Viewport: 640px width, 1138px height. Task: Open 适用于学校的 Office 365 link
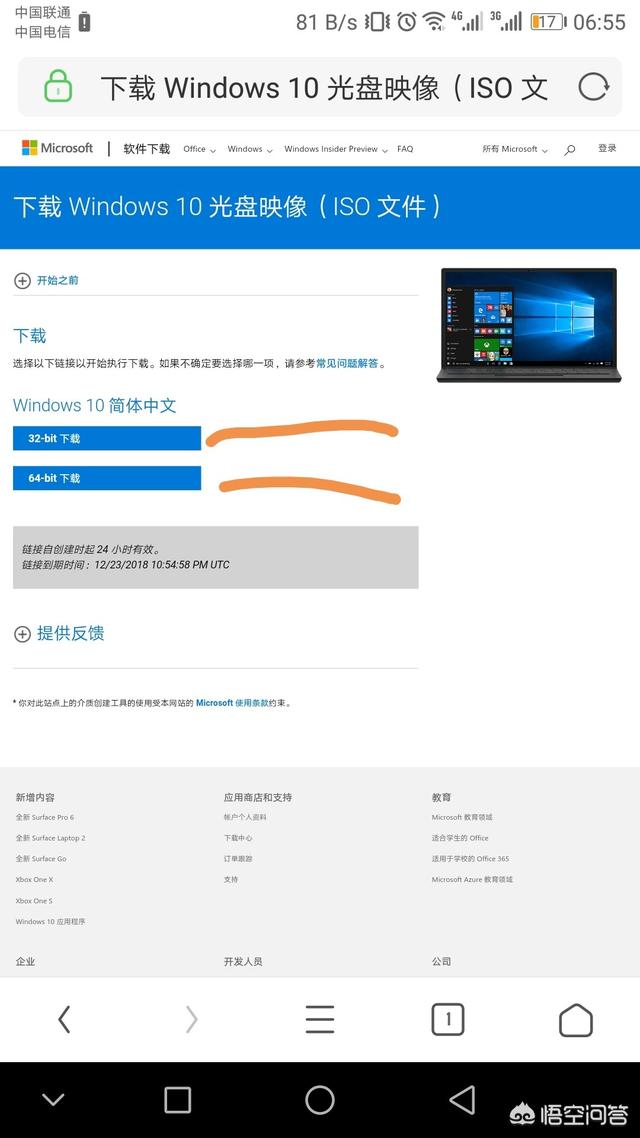[470, 859]
